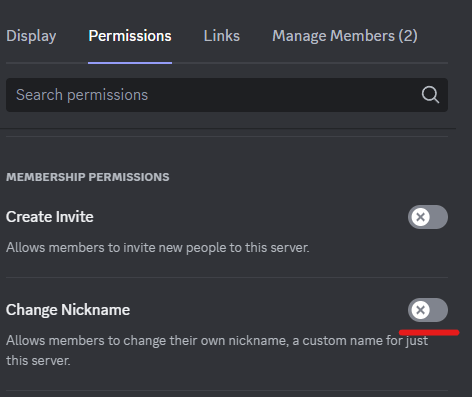Select the Permissions tab
This screenshot has height=397, width=472.
(130, 36)
